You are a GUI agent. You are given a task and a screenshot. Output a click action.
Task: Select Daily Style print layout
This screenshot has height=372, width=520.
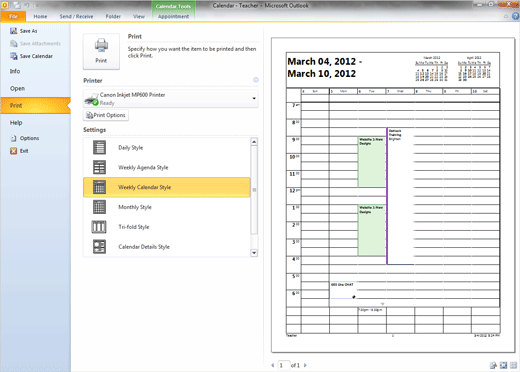click(x=166, y=148)
